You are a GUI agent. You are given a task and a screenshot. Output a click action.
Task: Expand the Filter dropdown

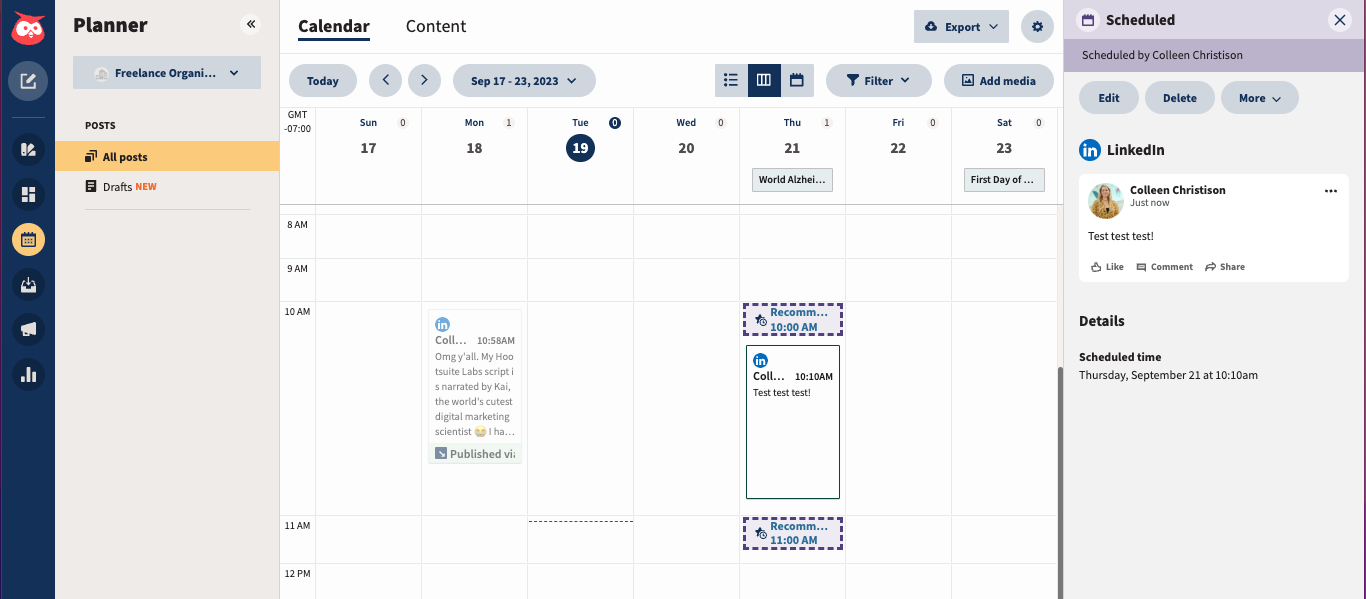(x=878, y=81)
